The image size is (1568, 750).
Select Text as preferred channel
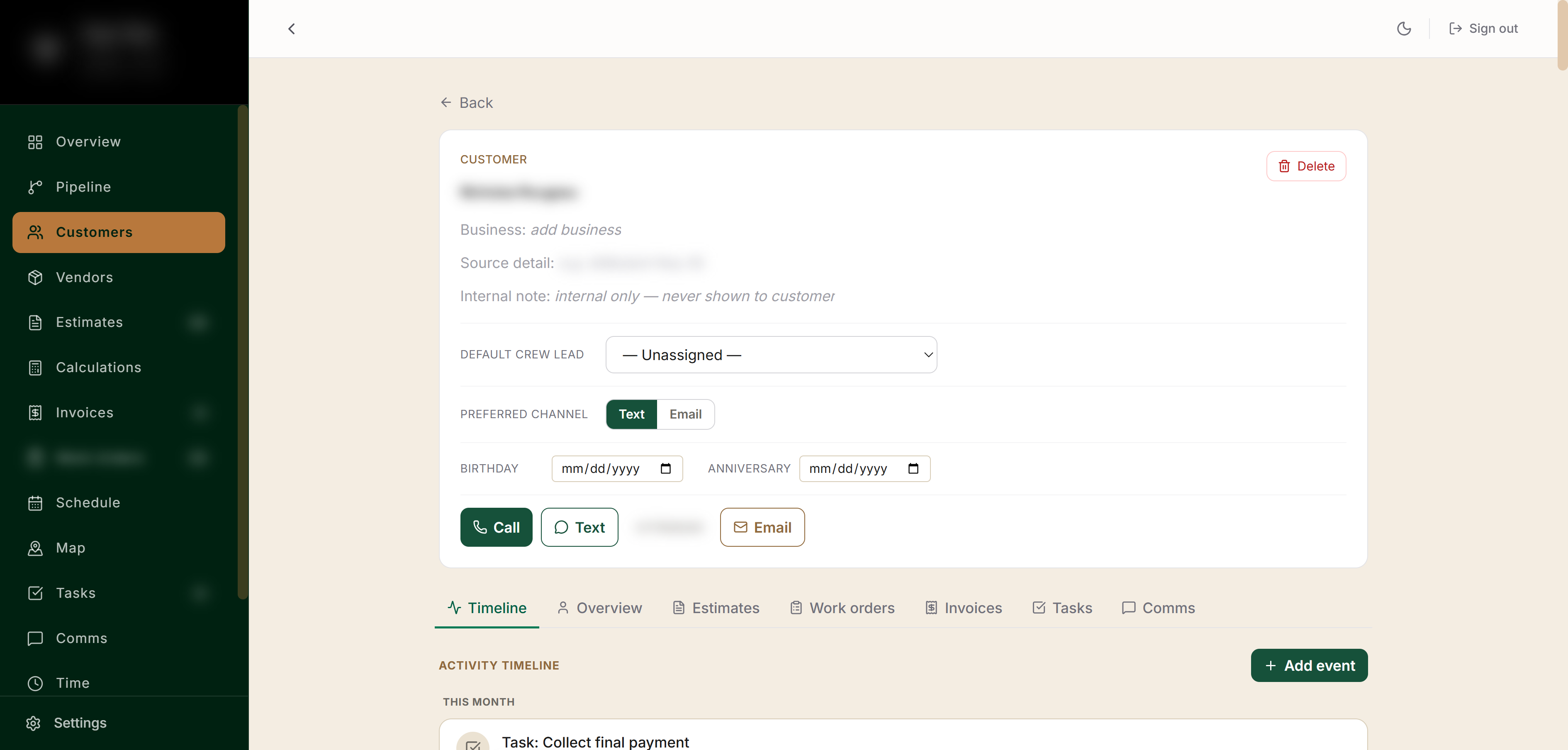631,414
